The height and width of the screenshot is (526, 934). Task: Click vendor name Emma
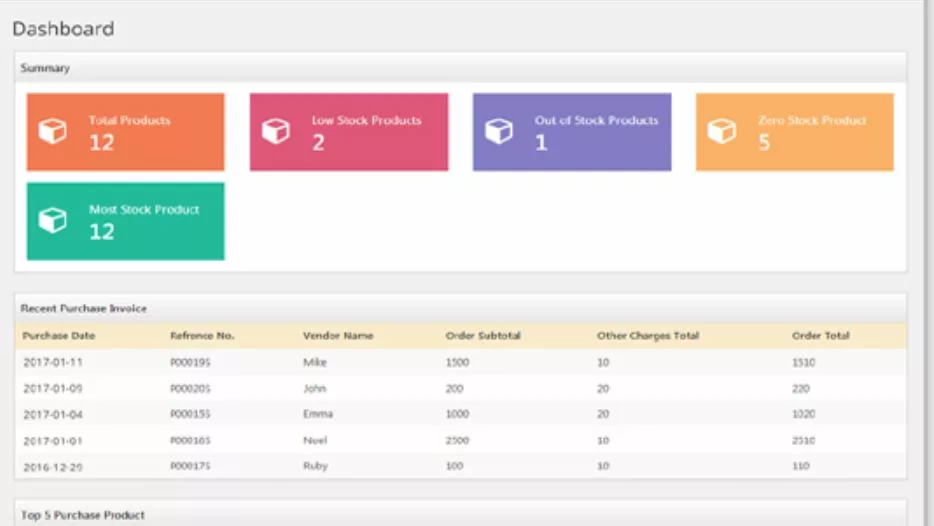pos(317,414)
